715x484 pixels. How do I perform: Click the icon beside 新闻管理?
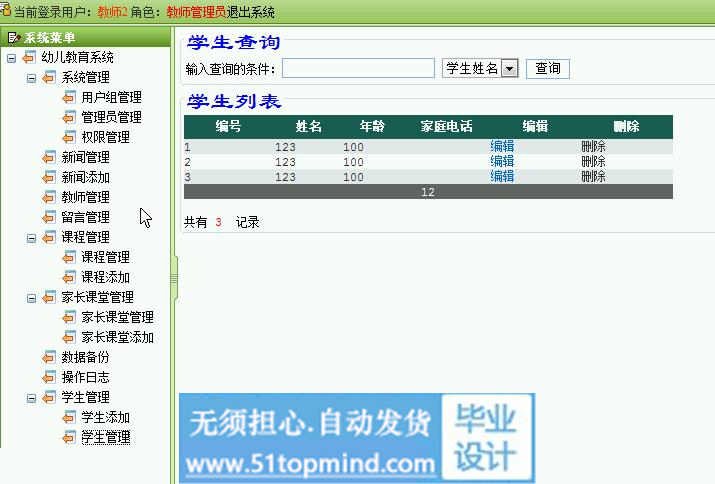coord(49,157)
